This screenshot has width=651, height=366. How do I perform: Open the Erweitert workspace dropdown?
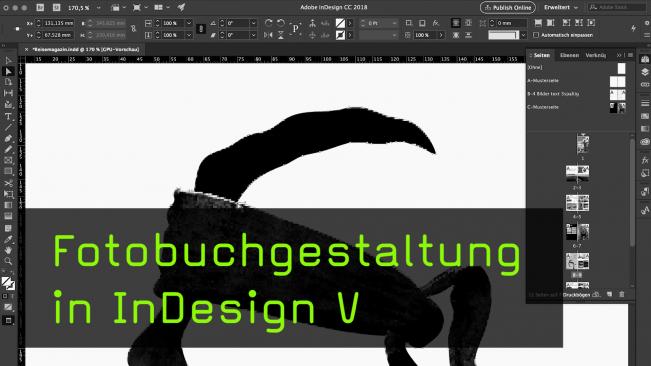(x=561, y=7)
